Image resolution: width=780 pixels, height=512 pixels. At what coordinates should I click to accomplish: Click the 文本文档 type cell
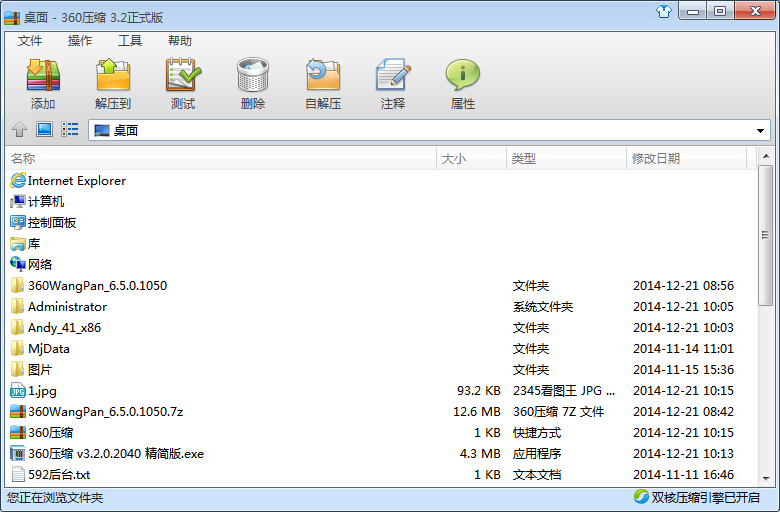pos(537,474)
